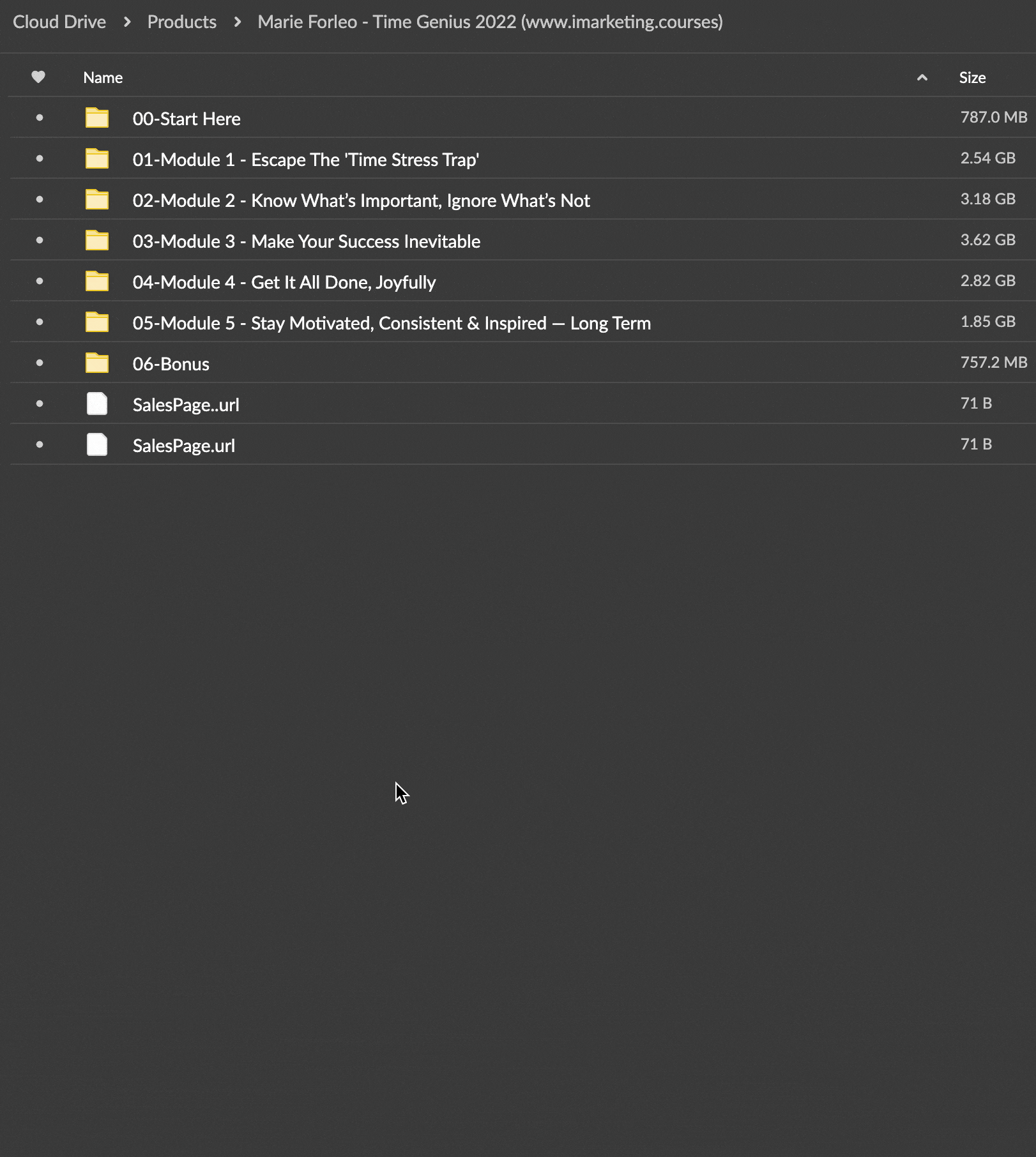Open folder icon for 01-Module 1

pyautogui.click(x=97, y=159)
